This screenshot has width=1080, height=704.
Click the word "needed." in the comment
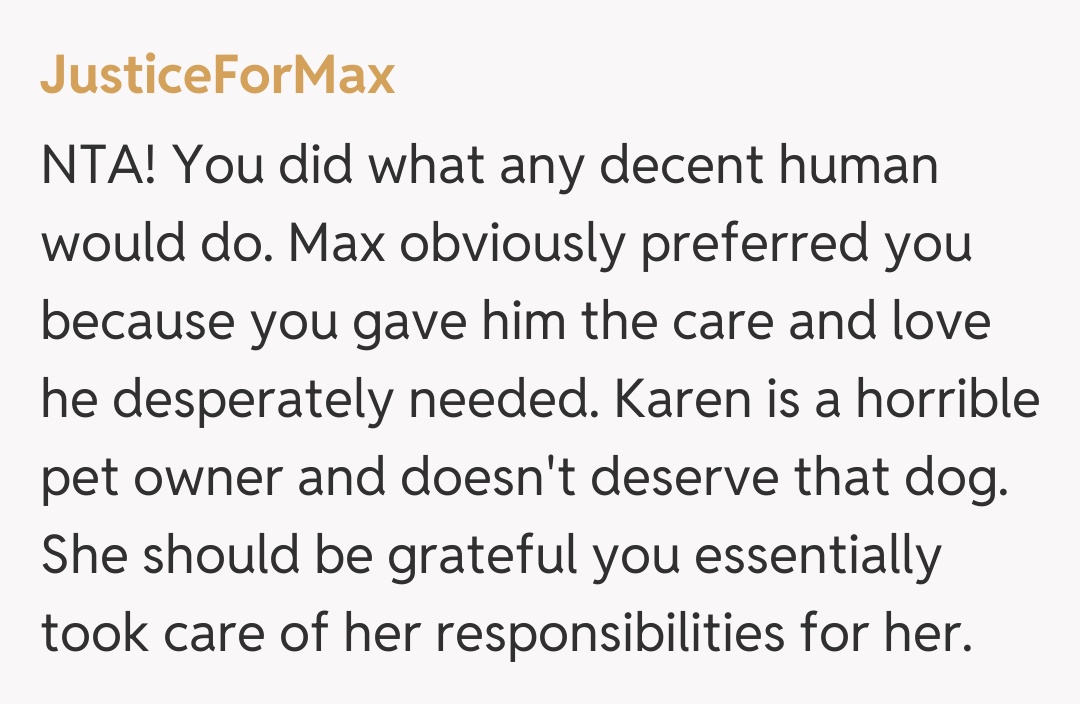[496, 400]
